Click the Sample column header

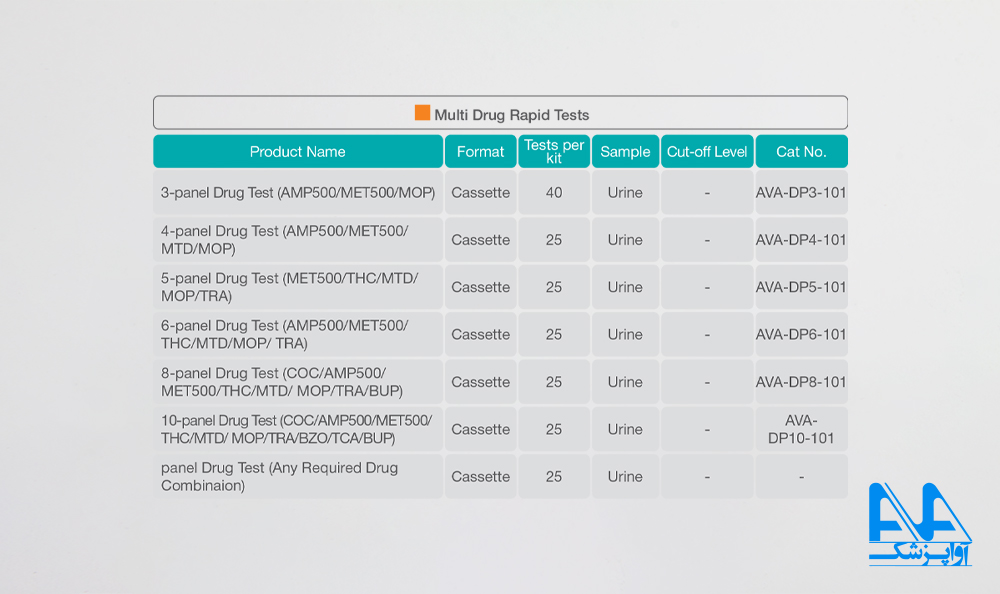pyautogui.click(x=625, y=151)
